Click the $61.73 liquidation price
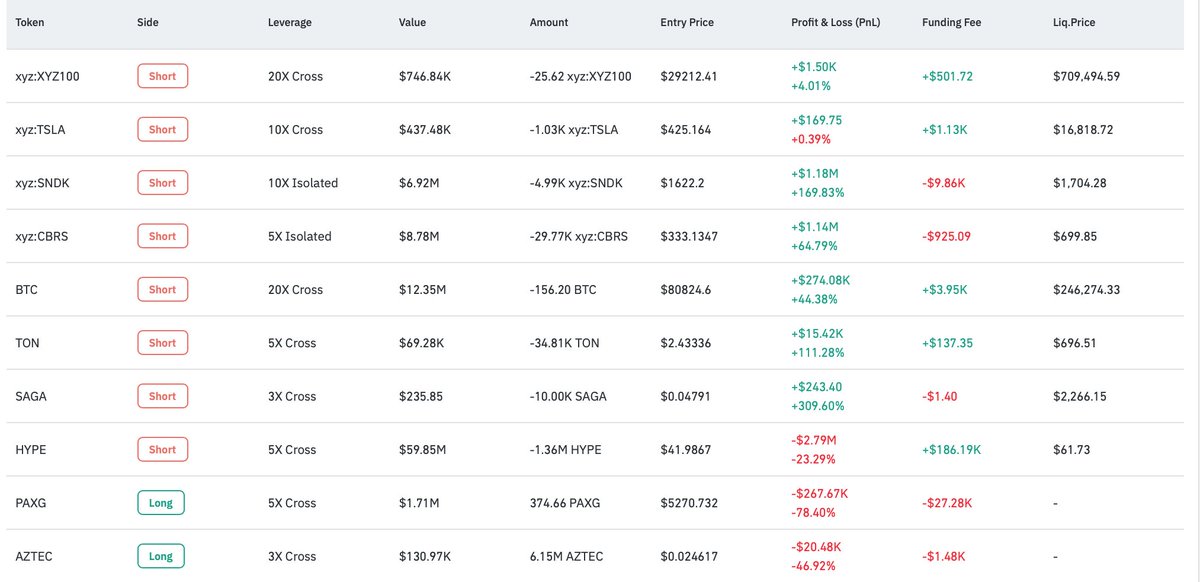The width and height of the screenshot is (1200, 582). 1071,449
